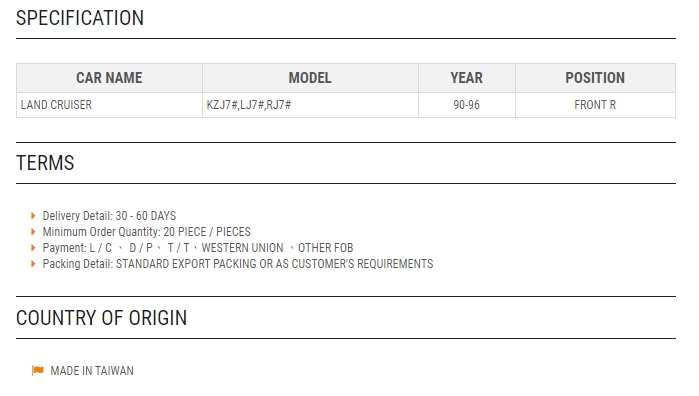Select the YEAR column header
This screenshot has height=396, width=699.
467,78
